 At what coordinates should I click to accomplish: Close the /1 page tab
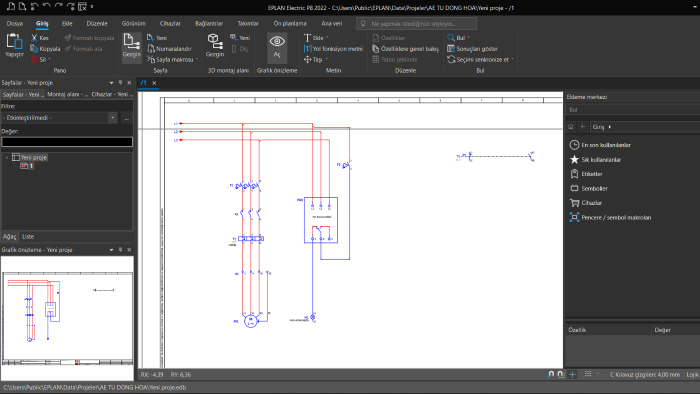154,83
